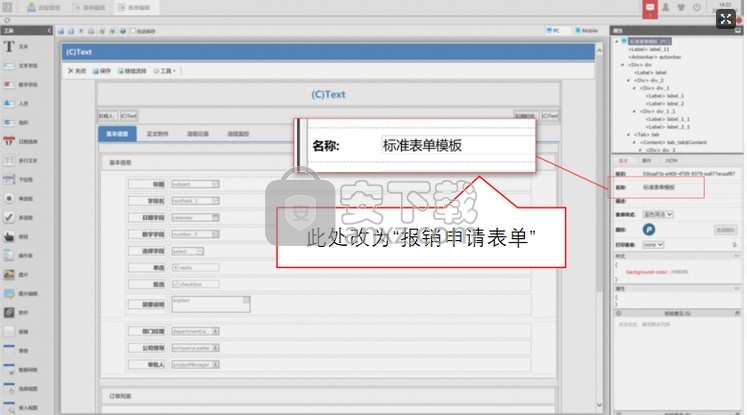Choose the checkmark multi-select (多选框) tool
Screen dimensions: 747x415
[9, 217]
